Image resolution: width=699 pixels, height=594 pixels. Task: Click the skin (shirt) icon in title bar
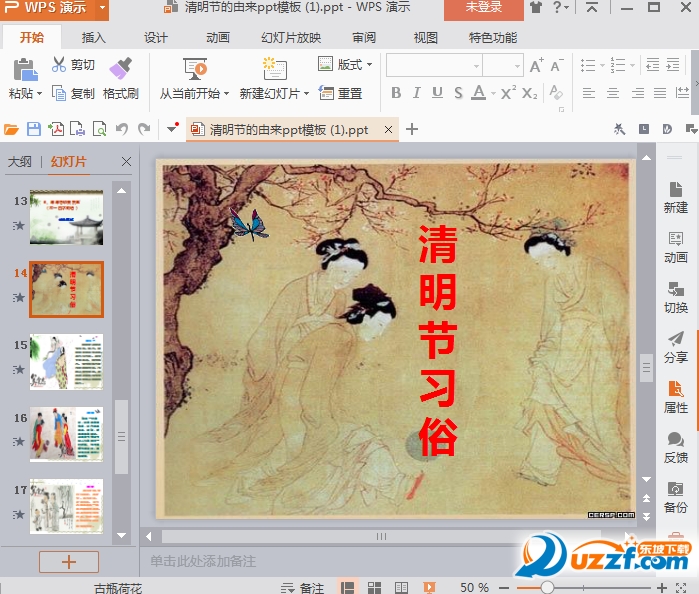tap(536, 7)
